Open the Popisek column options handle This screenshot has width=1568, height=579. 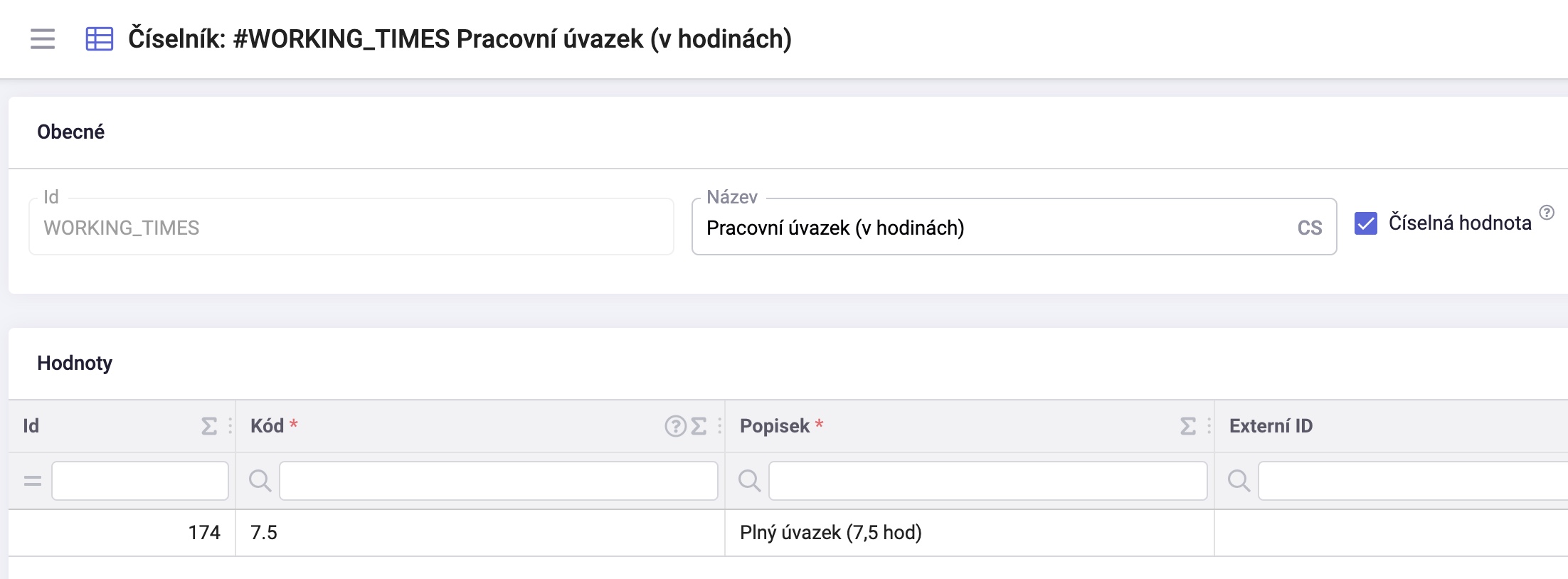click(x=1209, y=426)
